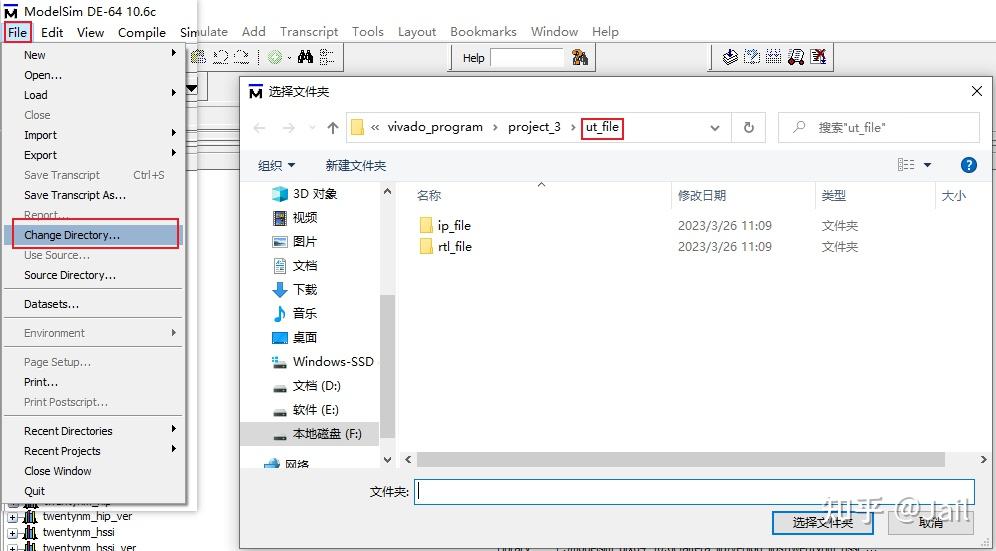Open the Compile menu

coord(142,32)
